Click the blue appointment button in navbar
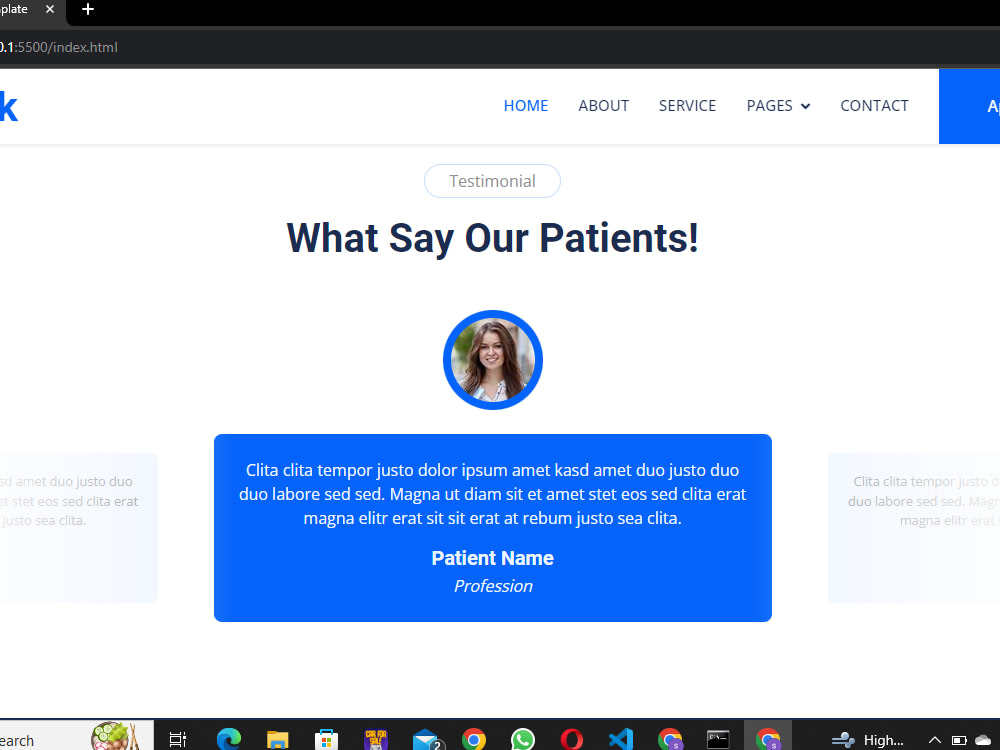The height and width of the screenshot is (750, 1000). (x=969, y=107)
